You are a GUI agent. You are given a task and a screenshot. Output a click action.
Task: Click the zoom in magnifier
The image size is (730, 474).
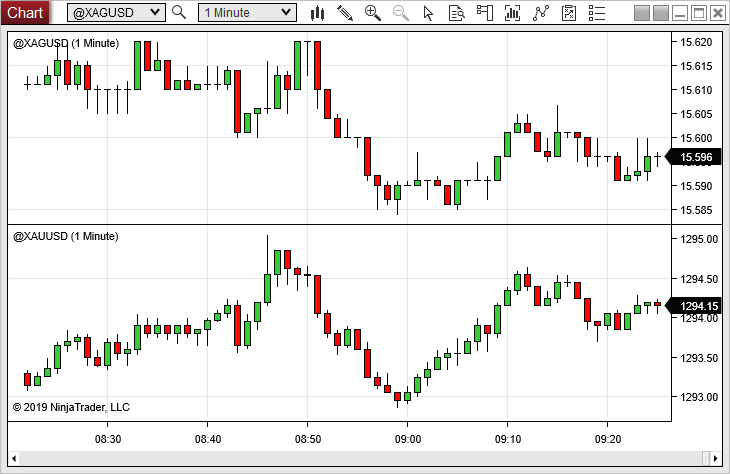[x=373, y=13]
